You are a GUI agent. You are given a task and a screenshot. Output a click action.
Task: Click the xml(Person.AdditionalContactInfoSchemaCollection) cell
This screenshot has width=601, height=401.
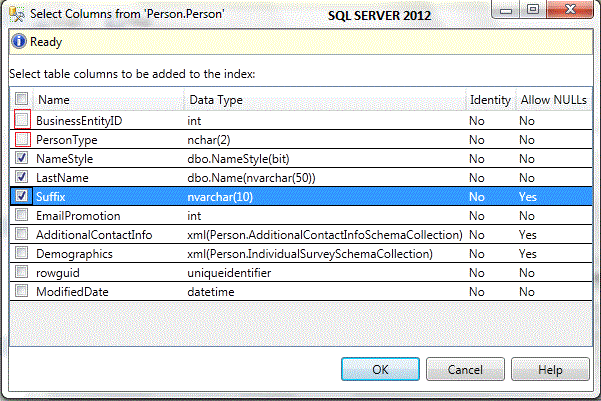(x=325, y=235)
